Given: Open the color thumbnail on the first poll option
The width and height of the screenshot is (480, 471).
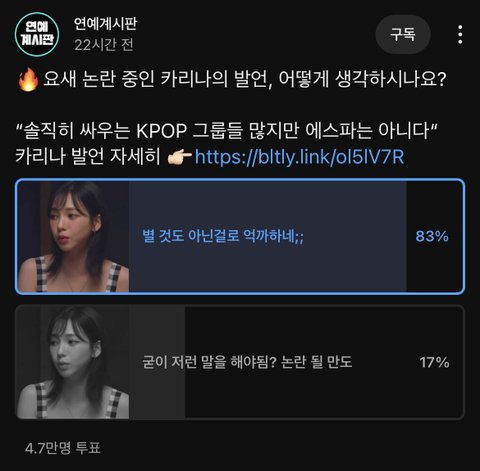Looking at the screenshot, I should (x=74, y=237).
